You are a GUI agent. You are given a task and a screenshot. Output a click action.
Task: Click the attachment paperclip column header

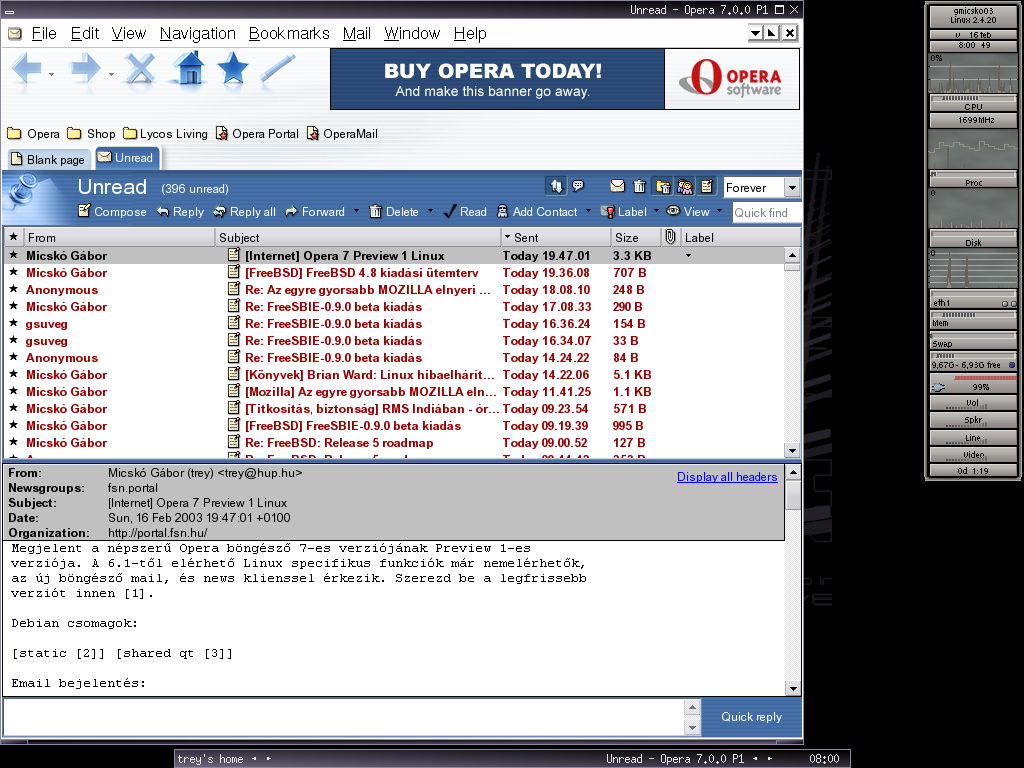click(670, 237)
